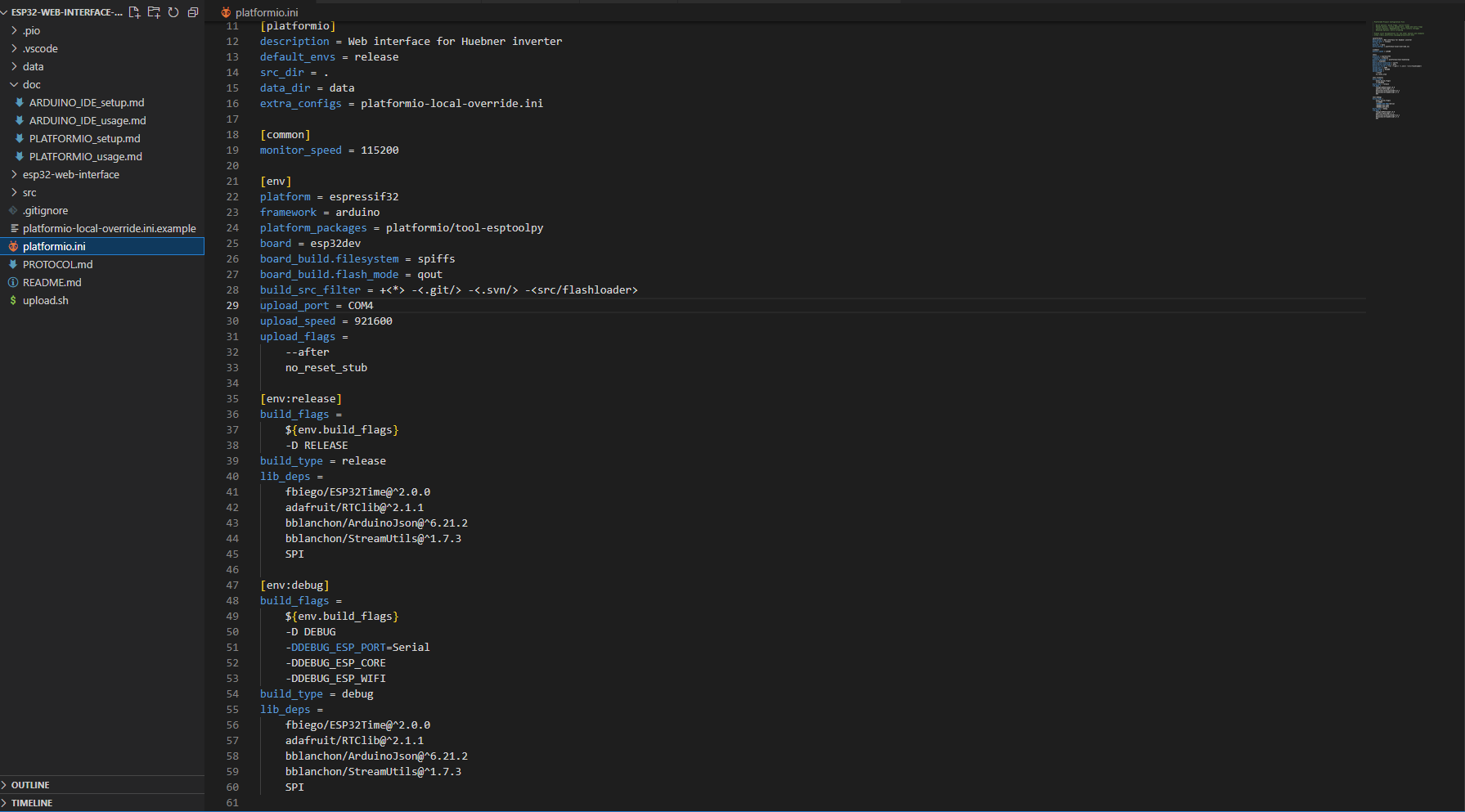Click the minimap code overview
The height and width of the screenshot is (812, 1465).
(x=1398, y=70)
